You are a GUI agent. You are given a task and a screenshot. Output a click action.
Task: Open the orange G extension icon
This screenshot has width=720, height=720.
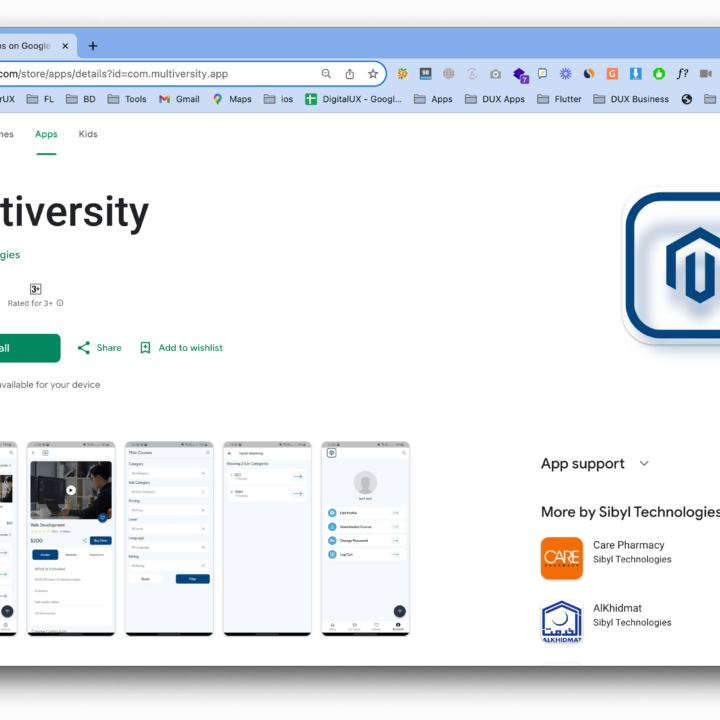pyautogui.click(x=612, y=74)
